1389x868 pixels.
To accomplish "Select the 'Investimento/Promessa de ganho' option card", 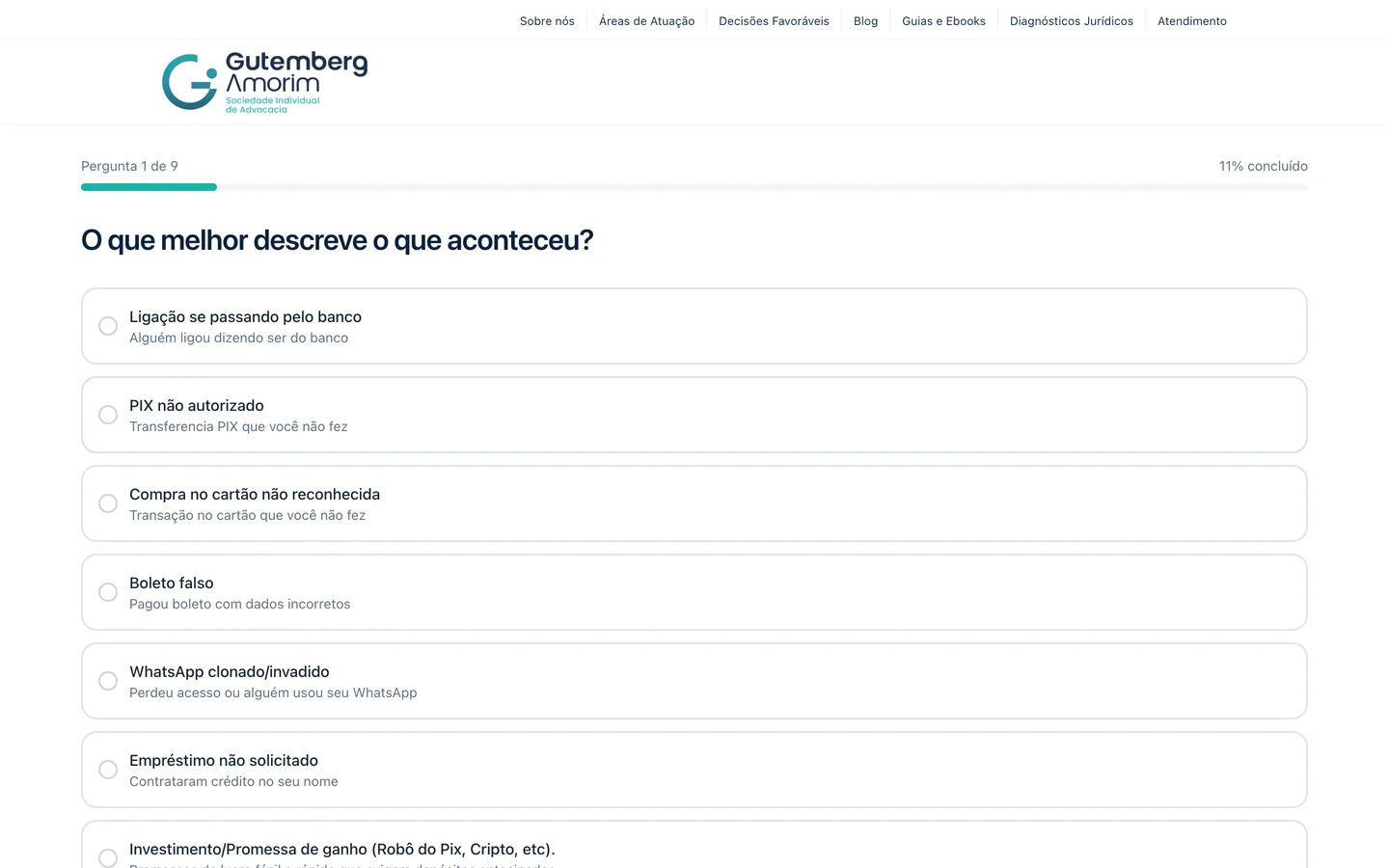I will (694, 845).
